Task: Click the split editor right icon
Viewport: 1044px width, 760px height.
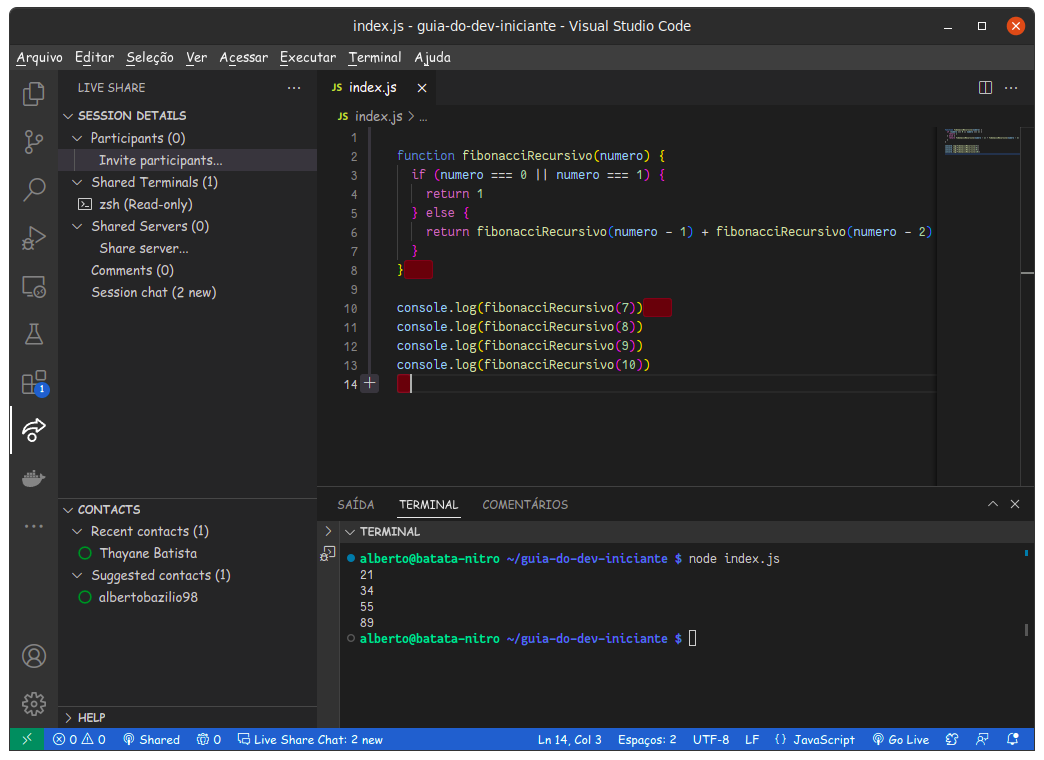Action: 985,88
